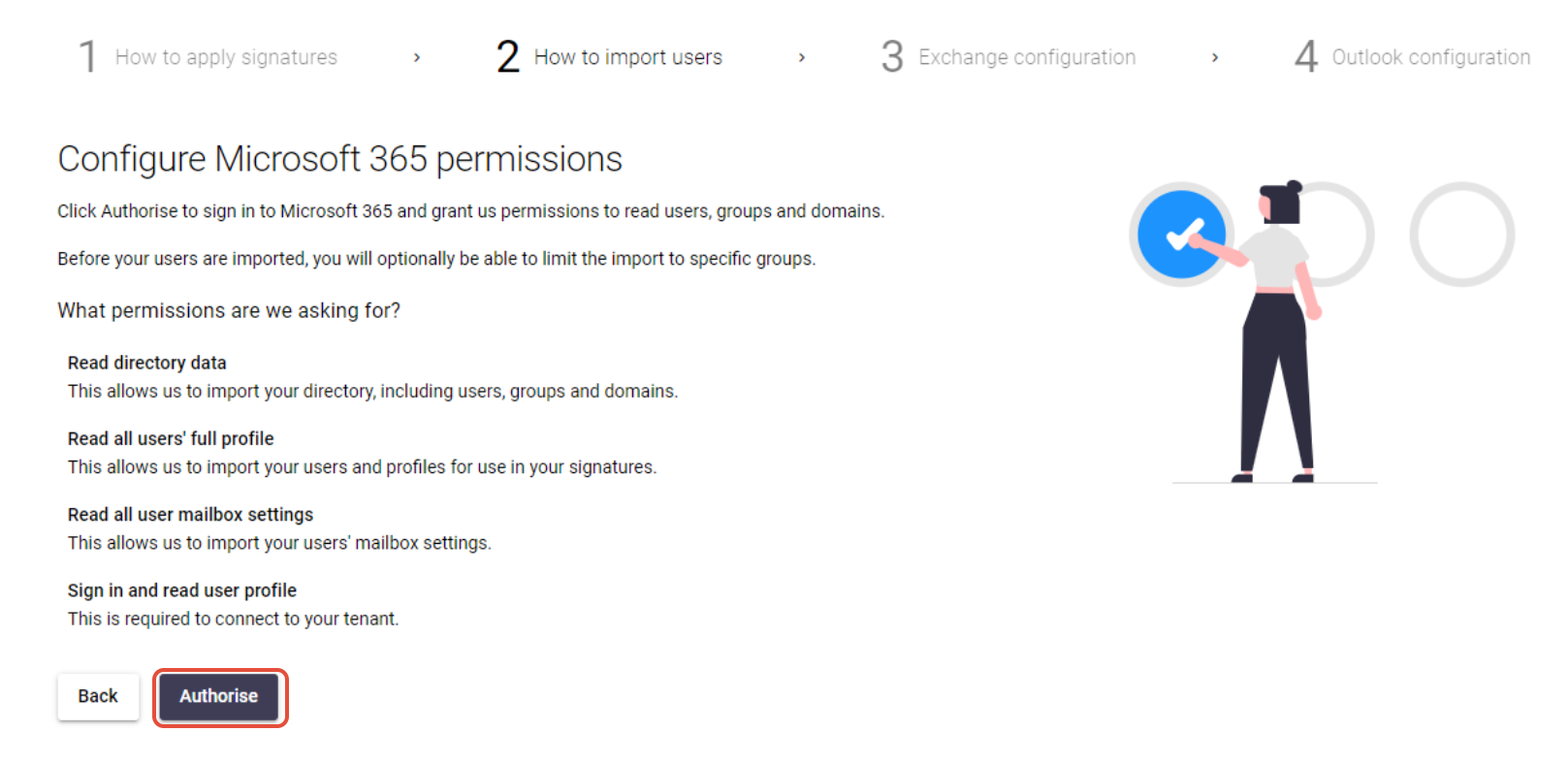The height and width of the screenshot is (764, 1568).
Task: Click the chevron after Exchange configuration
Action: coord(1215,58)
